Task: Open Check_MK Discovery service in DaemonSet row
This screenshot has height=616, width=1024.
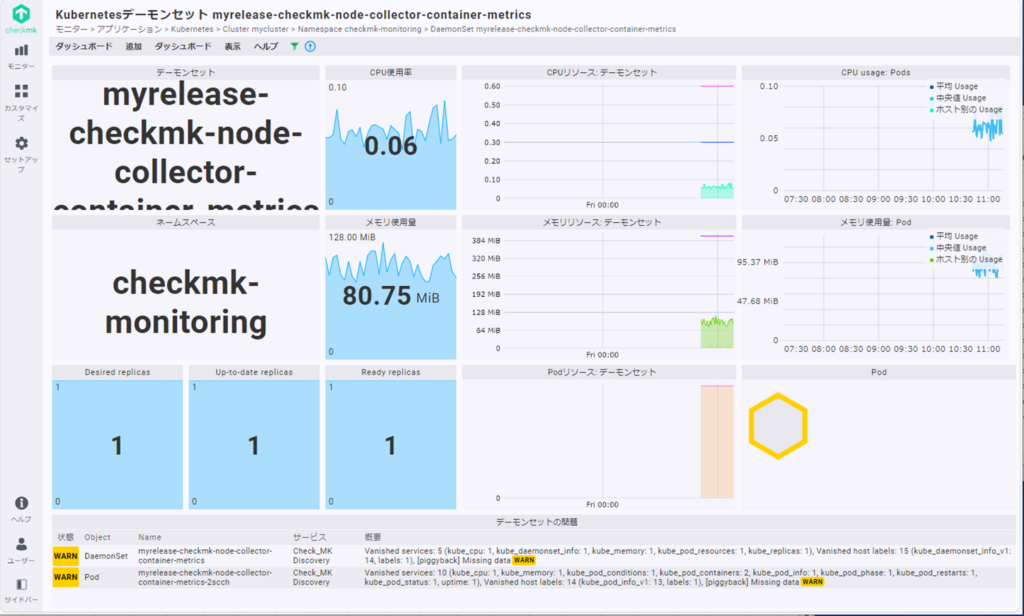Action: 312,556
